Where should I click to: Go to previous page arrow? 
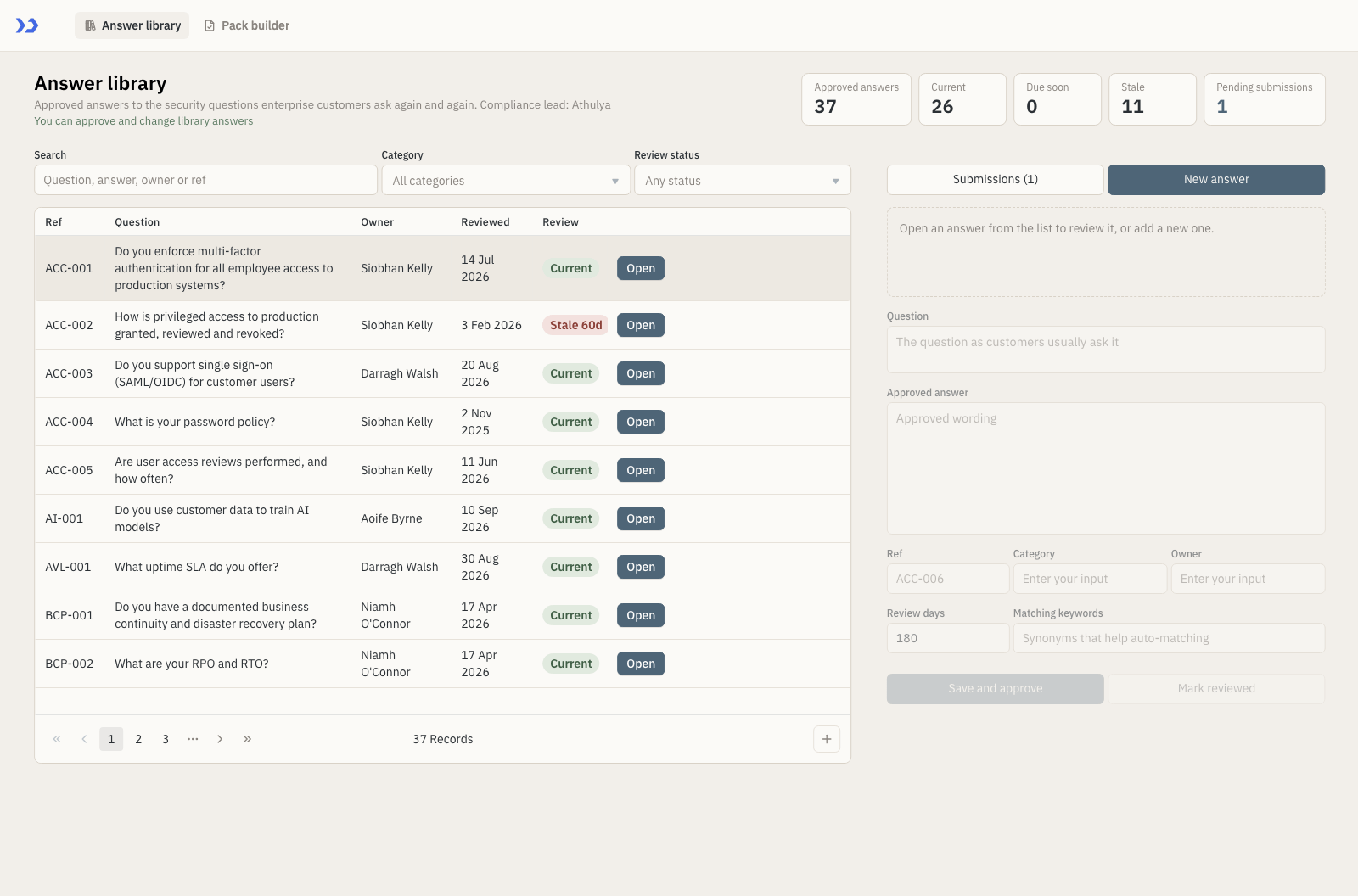click(x=84, y=739)
